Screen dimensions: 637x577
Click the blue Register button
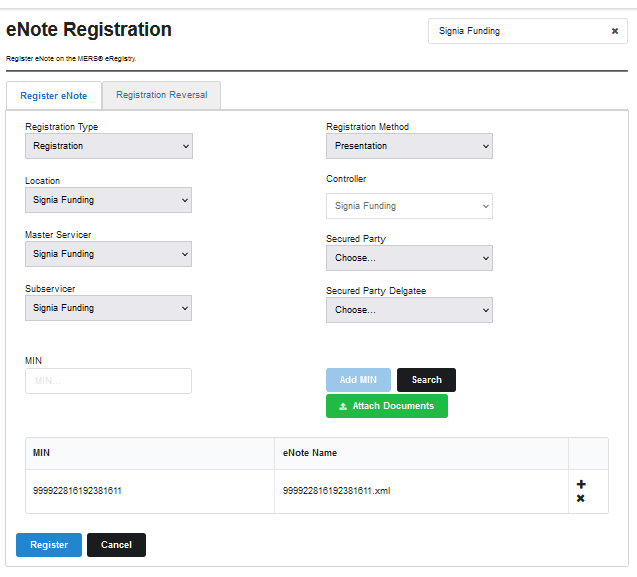49,545
